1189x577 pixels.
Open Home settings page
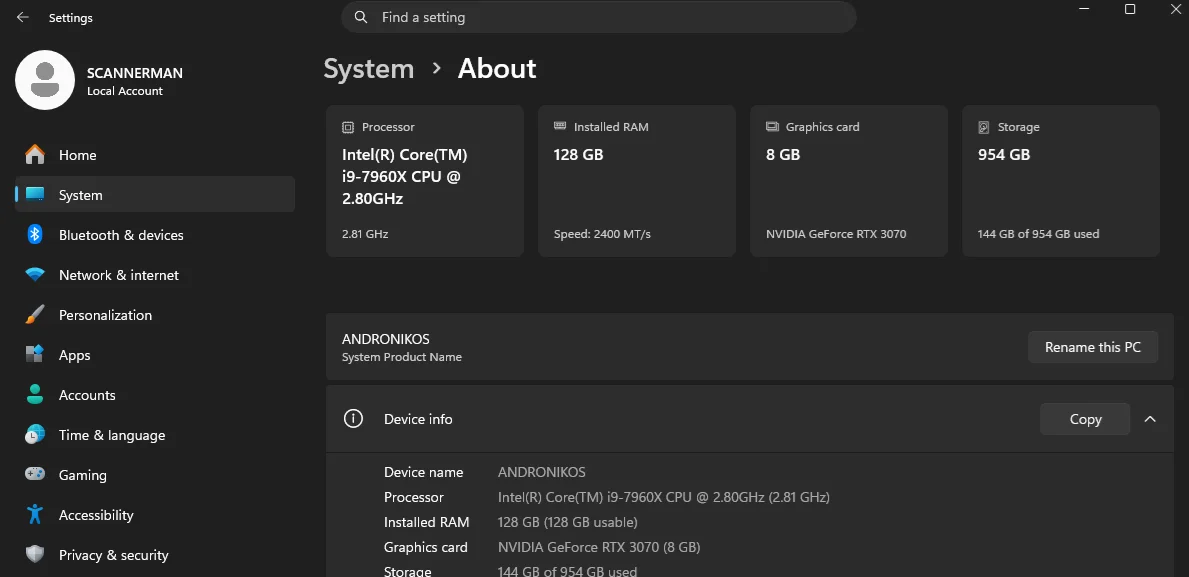click(x=155, y=155)
